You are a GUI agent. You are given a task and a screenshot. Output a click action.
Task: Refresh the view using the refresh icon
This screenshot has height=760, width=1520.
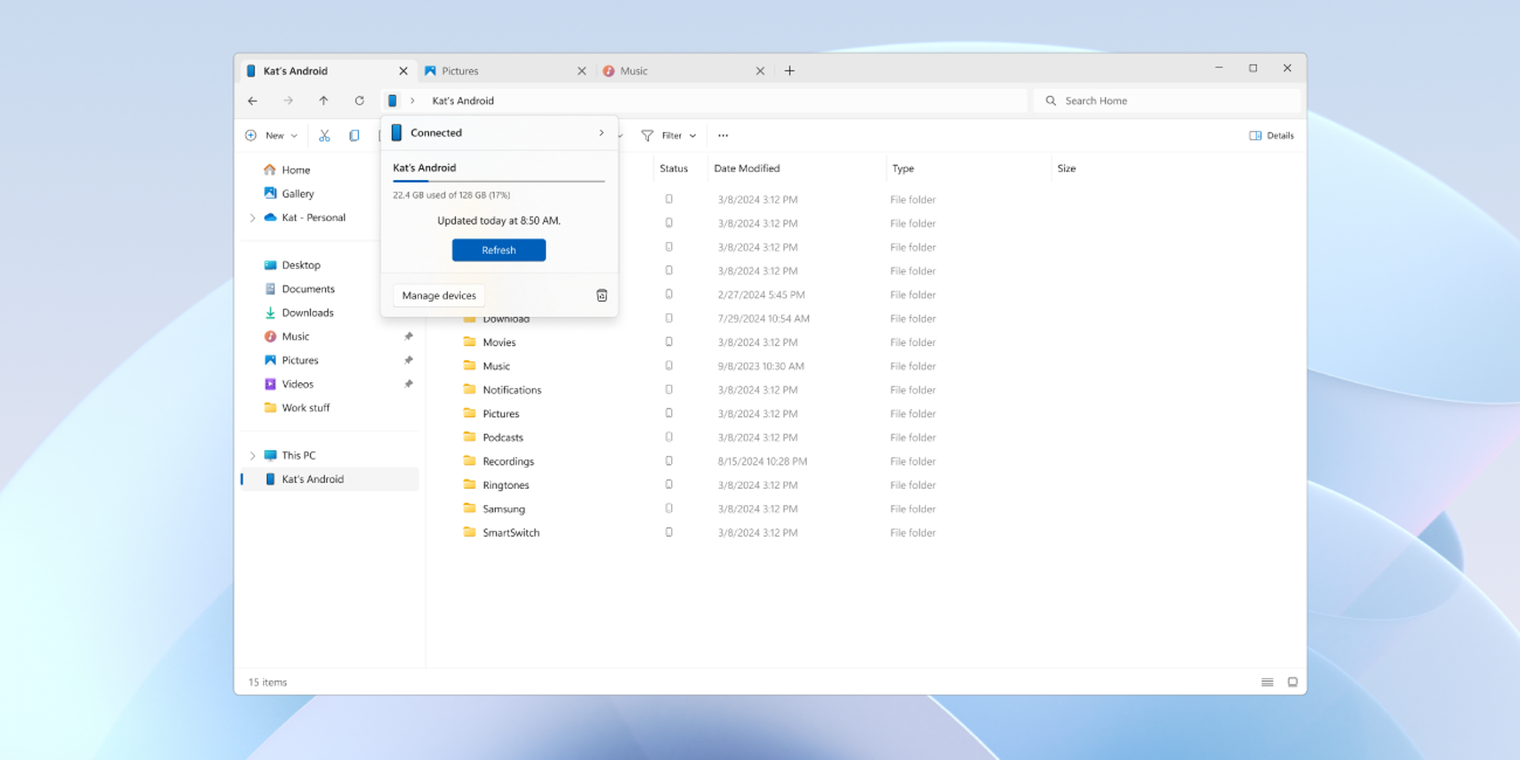[359, 100]
